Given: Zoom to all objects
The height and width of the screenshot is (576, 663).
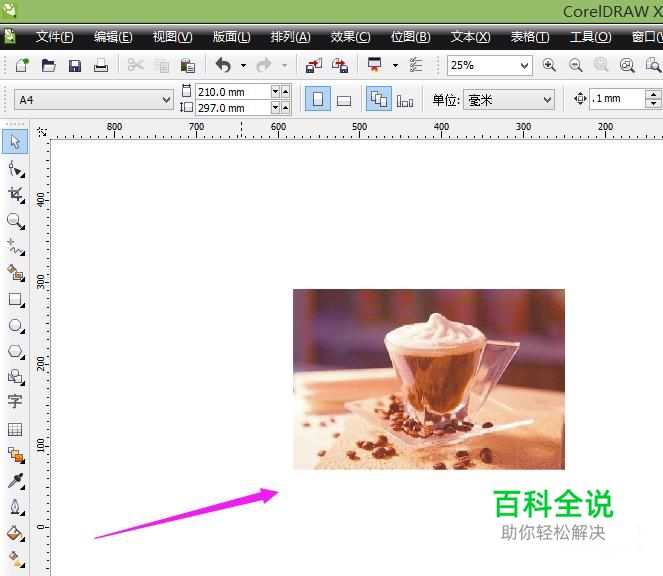Looking at the screenshot, I should pyautogui.click(x=627, y=65).
